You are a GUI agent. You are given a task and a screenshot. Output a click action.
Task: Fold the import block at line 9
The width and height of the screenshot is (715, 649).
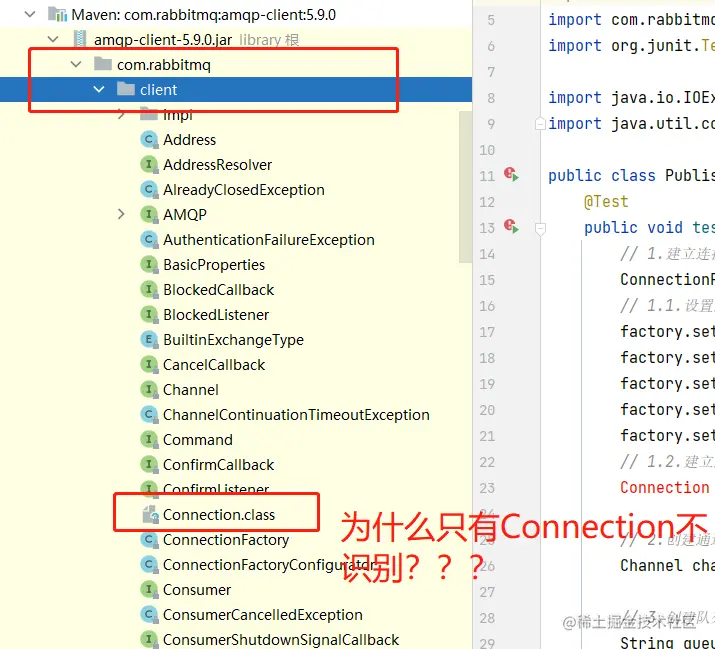coord(540,124)
